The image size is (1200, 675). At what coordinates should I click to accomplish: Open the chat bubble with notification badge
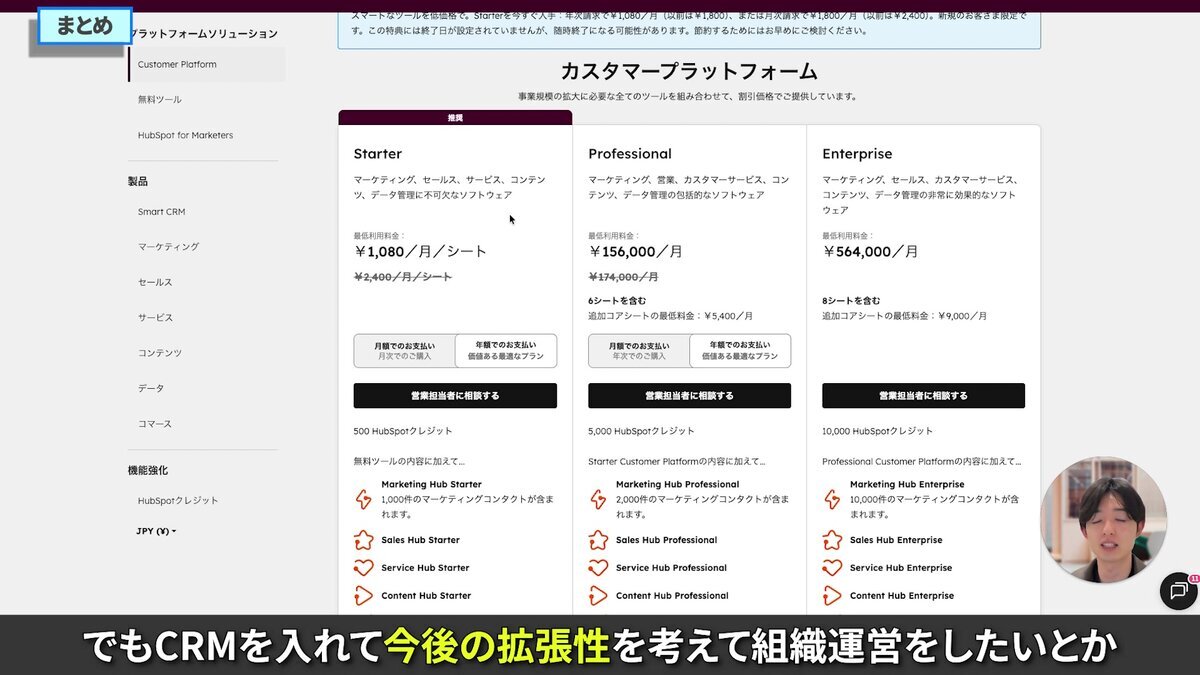pos(1179,592)
